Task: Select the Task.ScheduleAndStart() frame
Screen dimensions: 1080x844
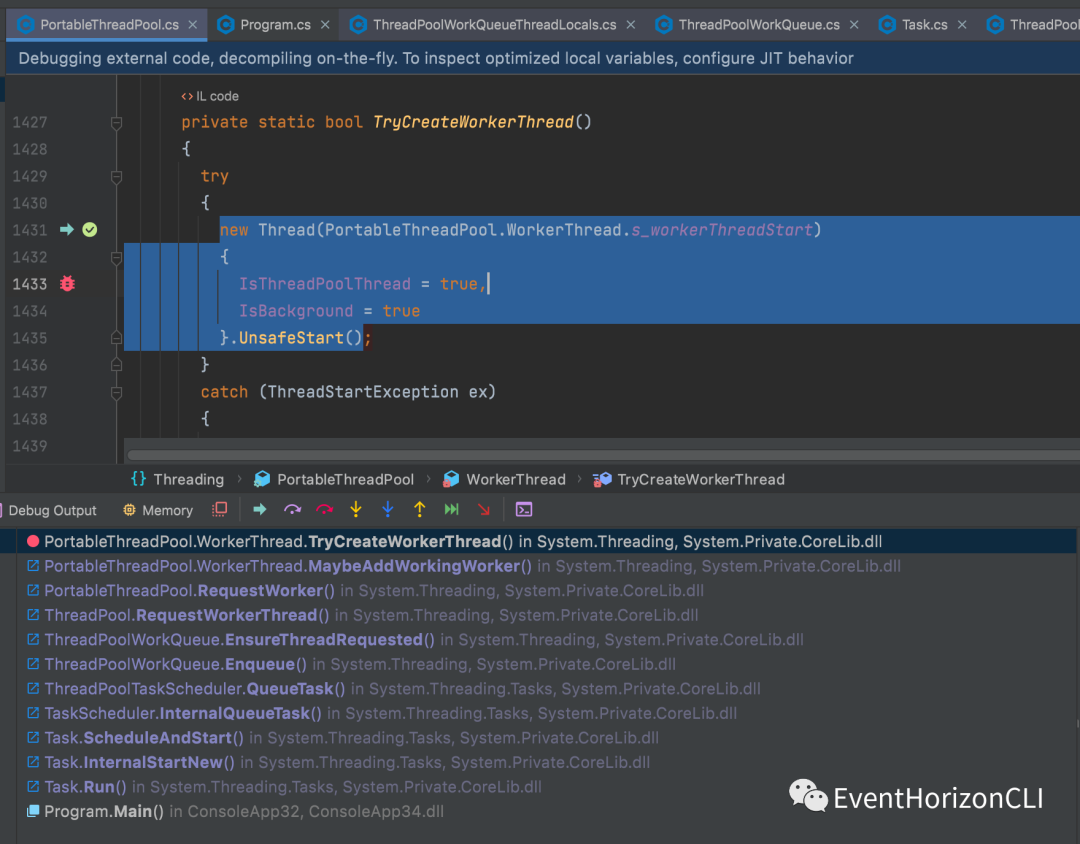Action: click(537, 738)
